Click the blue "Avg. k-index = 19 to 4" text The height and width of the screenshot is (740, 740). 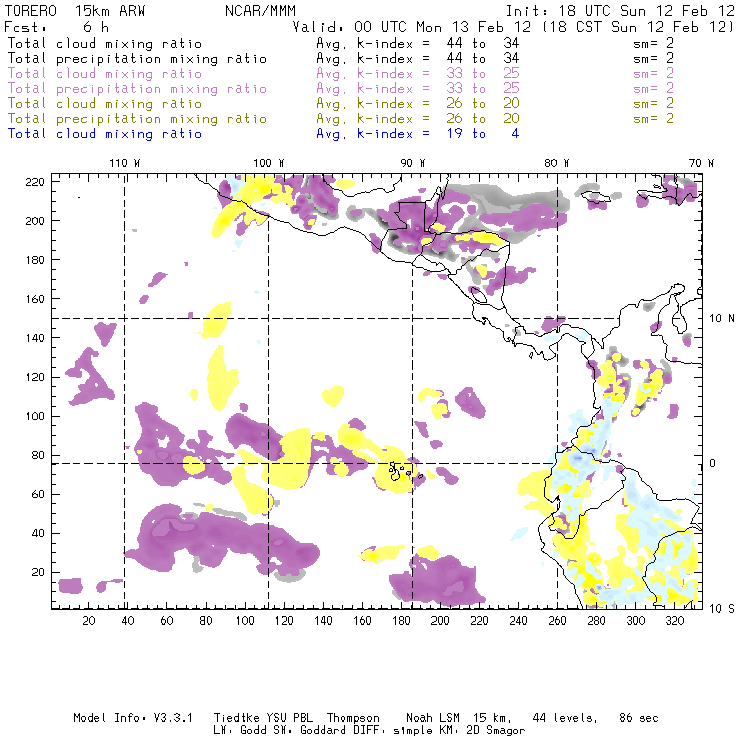pyautogui.click(x=418, y=134)
